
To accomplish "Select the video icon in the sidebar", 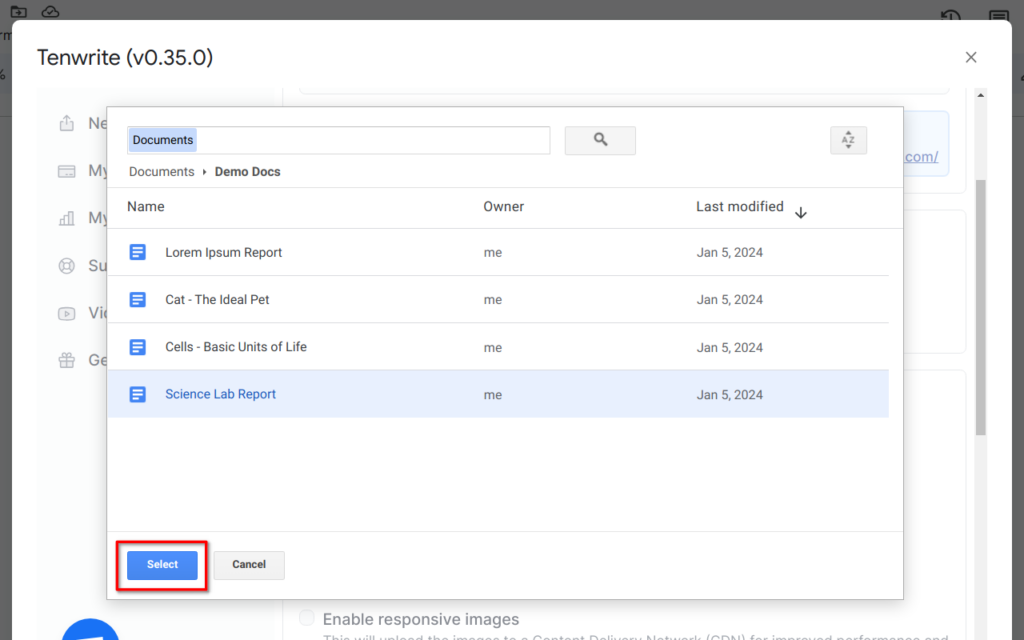I will (x=66, y=312).
